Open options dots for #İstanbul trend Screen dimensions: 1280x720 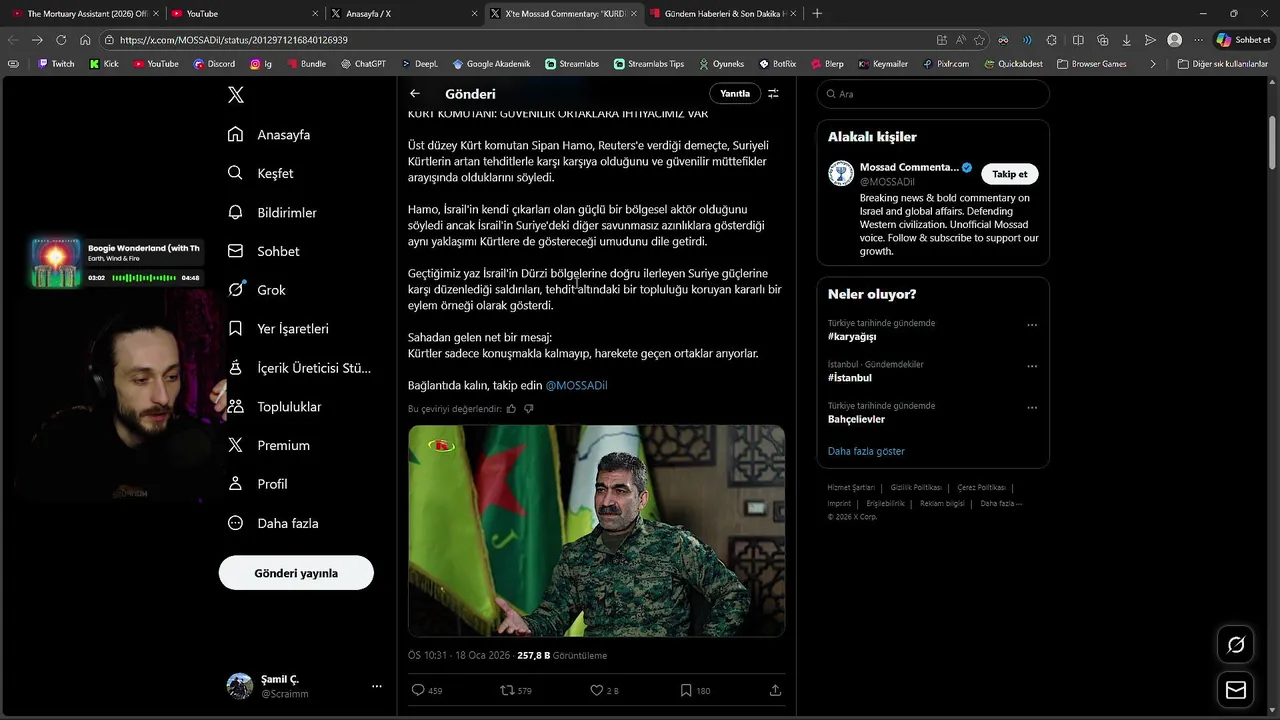(x=1032, y=366)
